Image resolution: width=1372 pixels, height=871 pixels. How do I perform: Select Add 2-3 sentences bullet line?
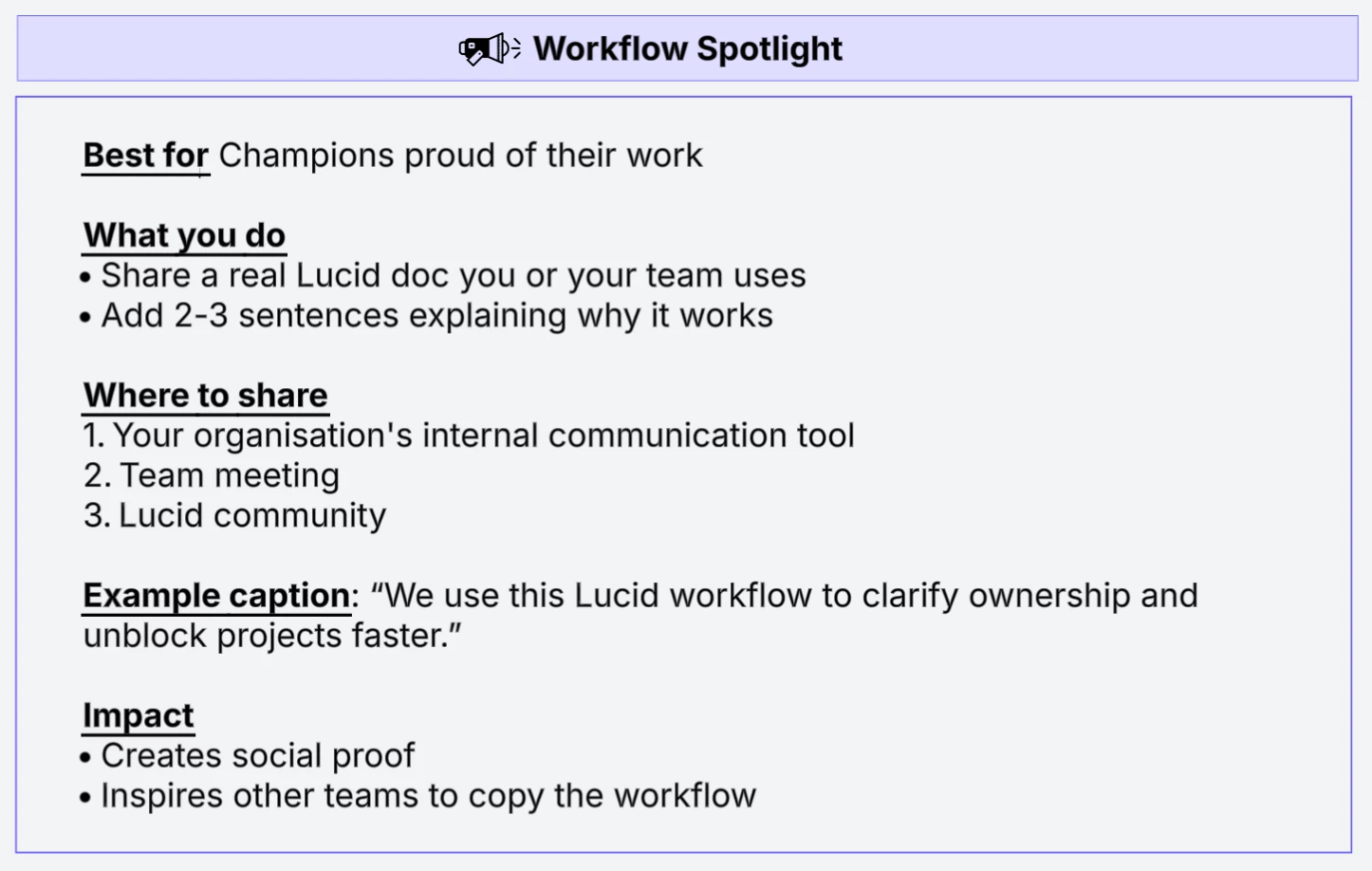pos(427,316)
